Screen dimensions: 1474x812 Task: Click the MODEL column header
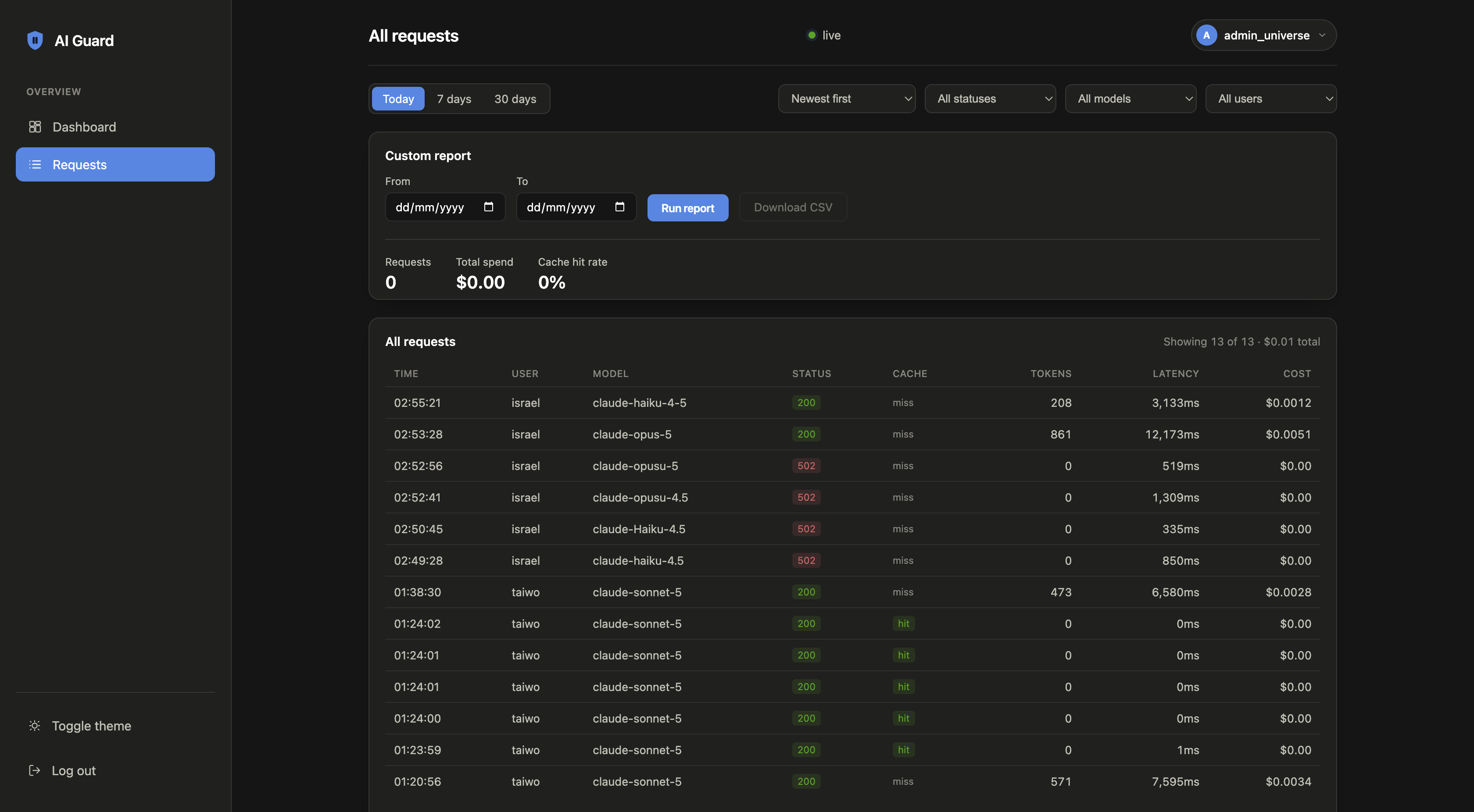611,374
